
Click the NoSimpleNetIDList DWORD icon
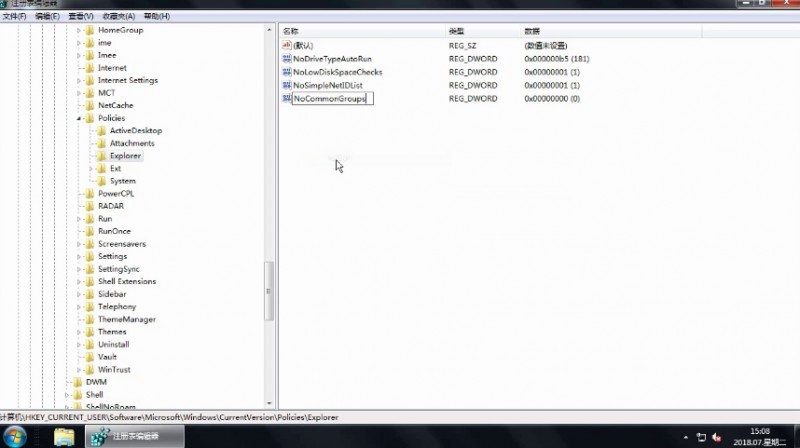[x=286, y=85]
